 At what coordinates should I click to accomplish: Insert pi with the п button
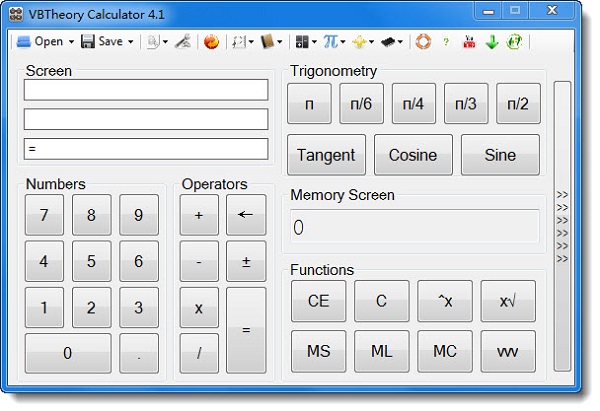pyautogui.click(x=309, y=104)
